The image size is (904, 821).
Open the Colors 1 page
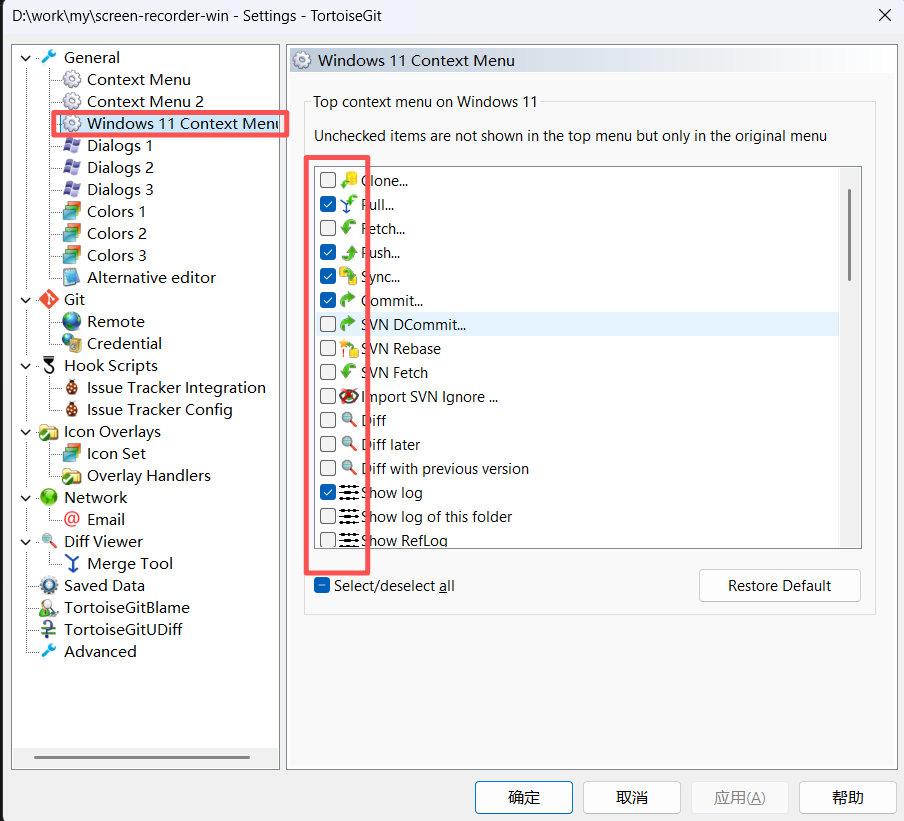[116, 212]
